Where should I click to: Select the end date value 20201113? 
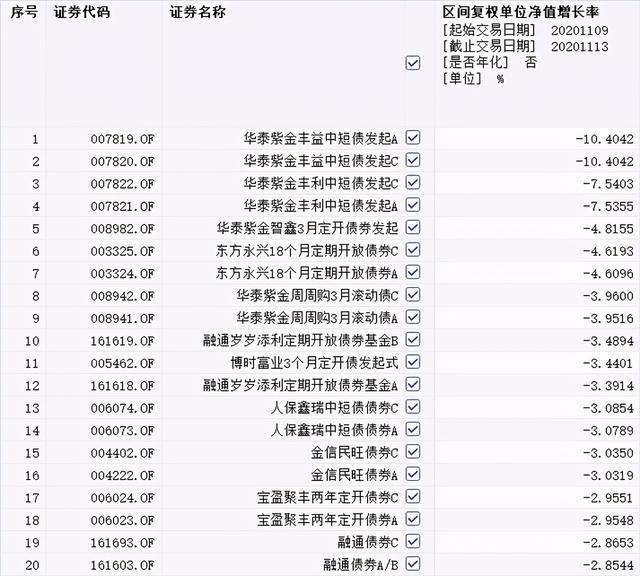point(580,47)
